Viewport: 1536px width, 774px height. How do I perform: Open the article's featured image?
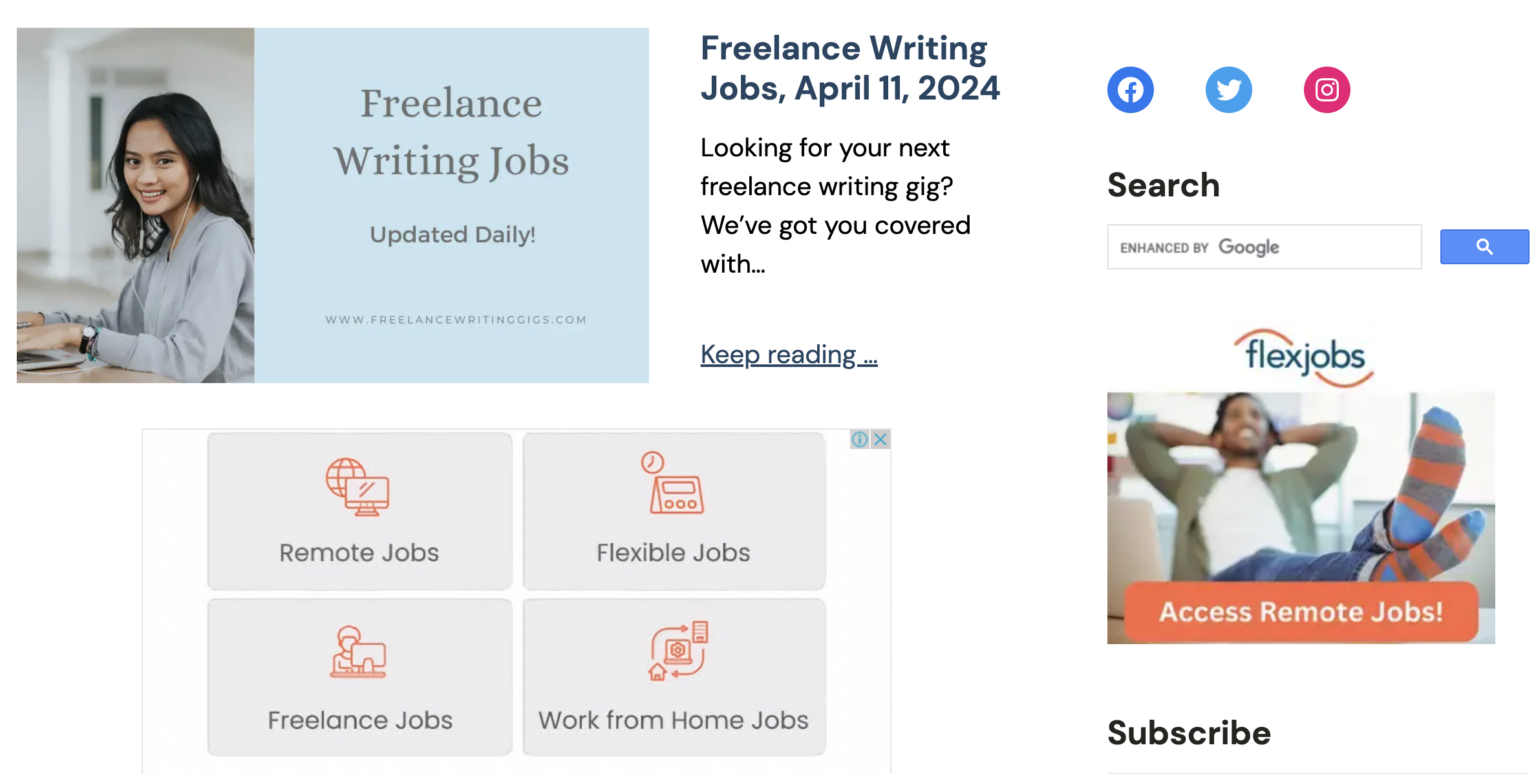331,205
